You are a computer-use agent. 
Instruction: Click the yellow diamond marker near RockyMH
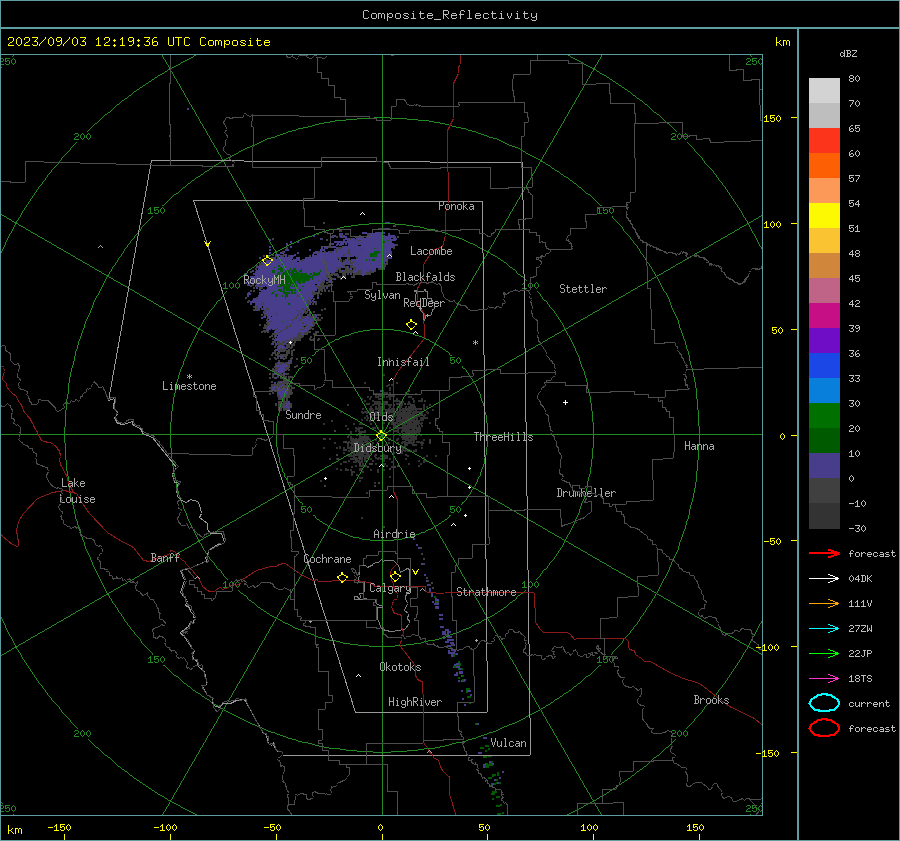tap(267, 261)
